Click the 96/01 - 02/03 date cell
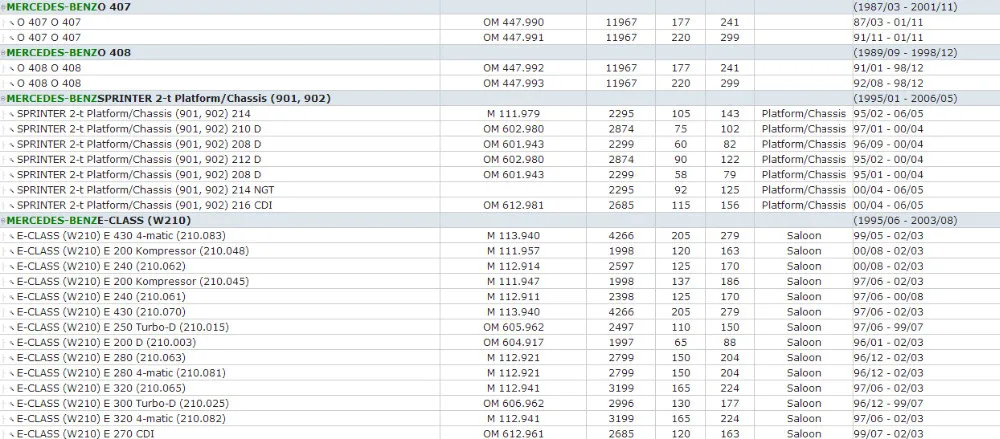The width and height of the screenshot is (1000, 439). pos(888,343)
